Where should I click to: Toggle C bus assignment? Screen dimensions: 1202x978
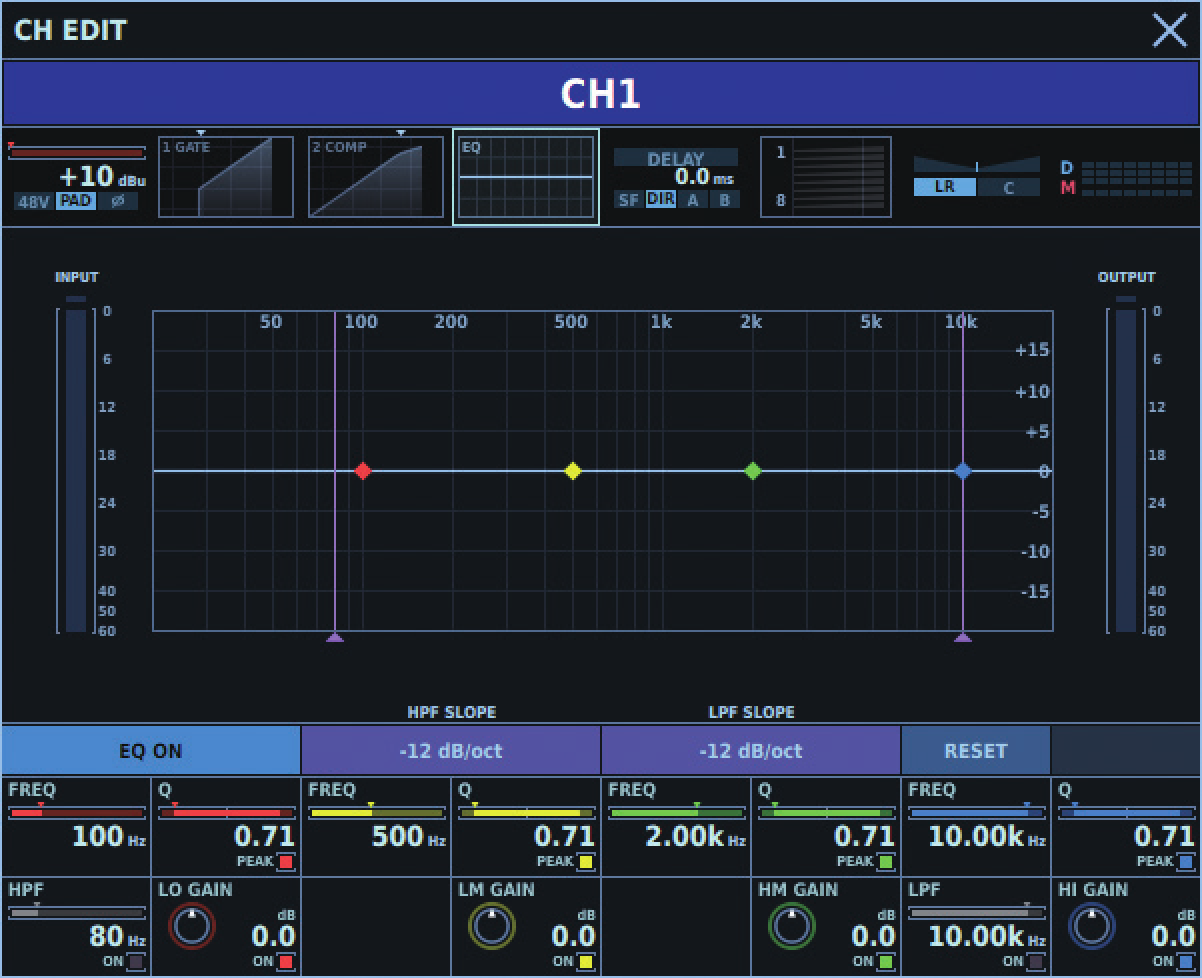pyautogui.click(x=1008, y=187)
